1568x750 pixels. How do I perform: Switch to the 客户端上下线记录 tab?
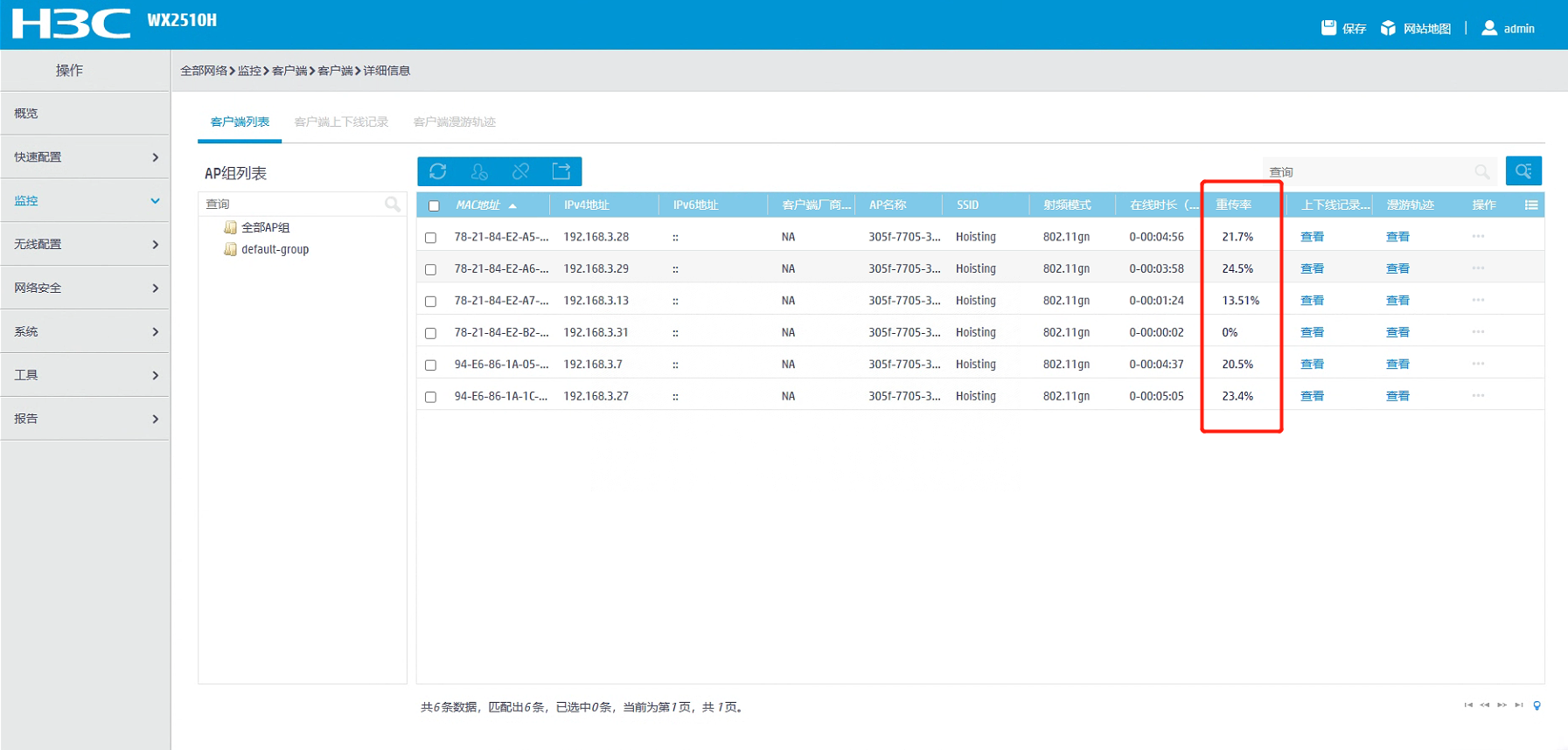click(x=341, y=122)
